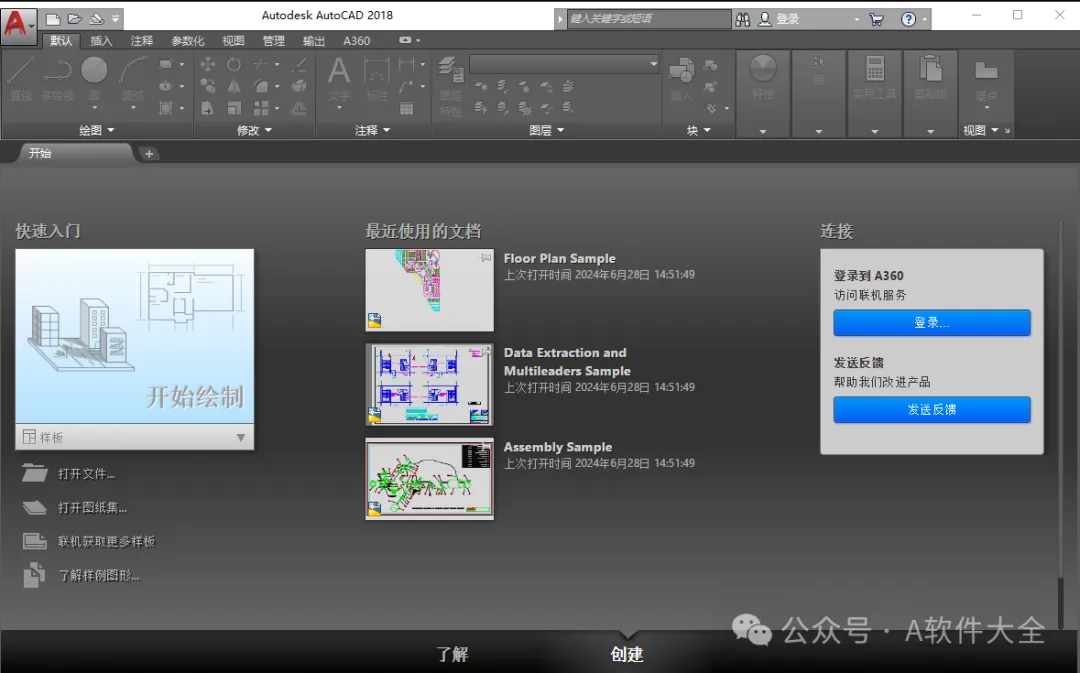Expand the 块 (Block) panel title

click(x=698, y=130)
